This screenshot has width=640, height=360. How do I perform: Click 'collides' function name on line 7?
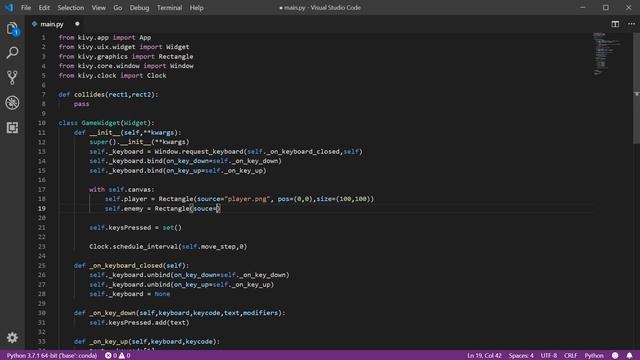[x=89, y=94]
